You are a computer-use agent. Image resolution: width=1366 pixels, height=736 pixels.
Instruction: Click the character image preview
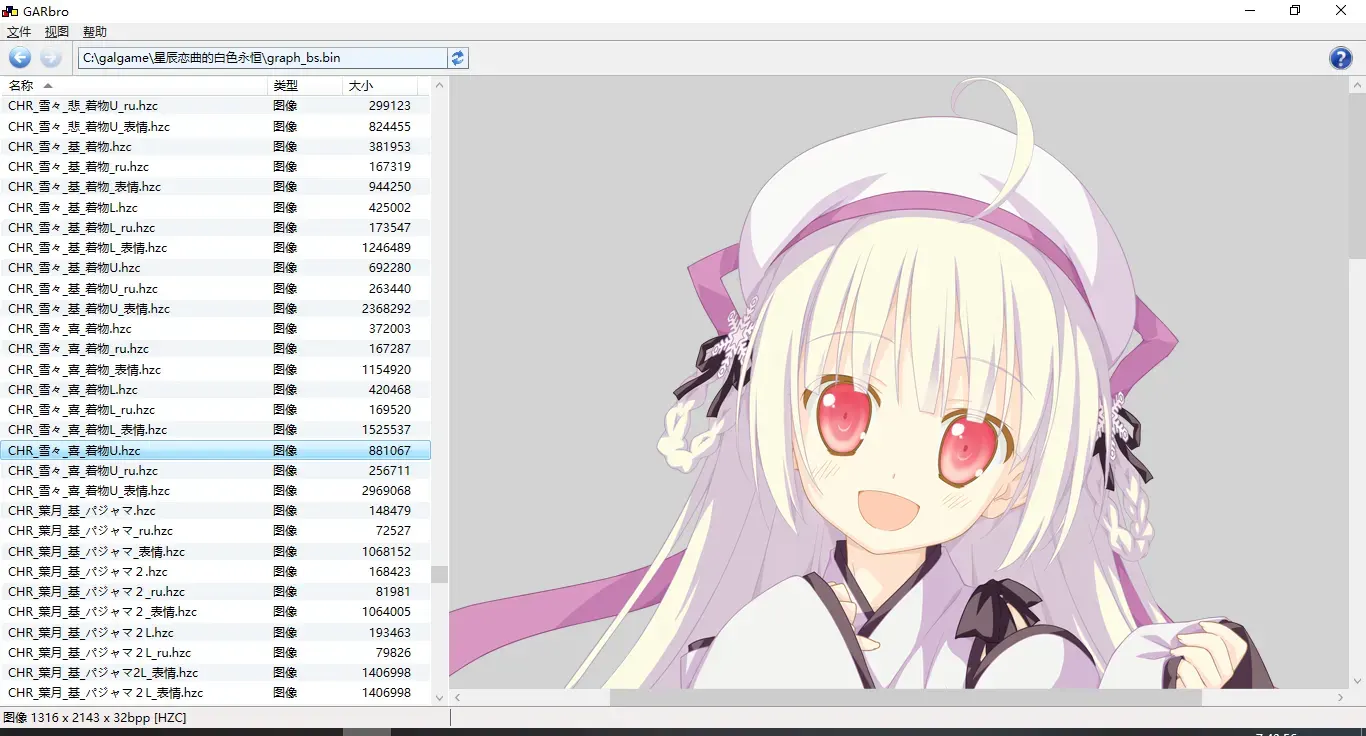point(899,383)
